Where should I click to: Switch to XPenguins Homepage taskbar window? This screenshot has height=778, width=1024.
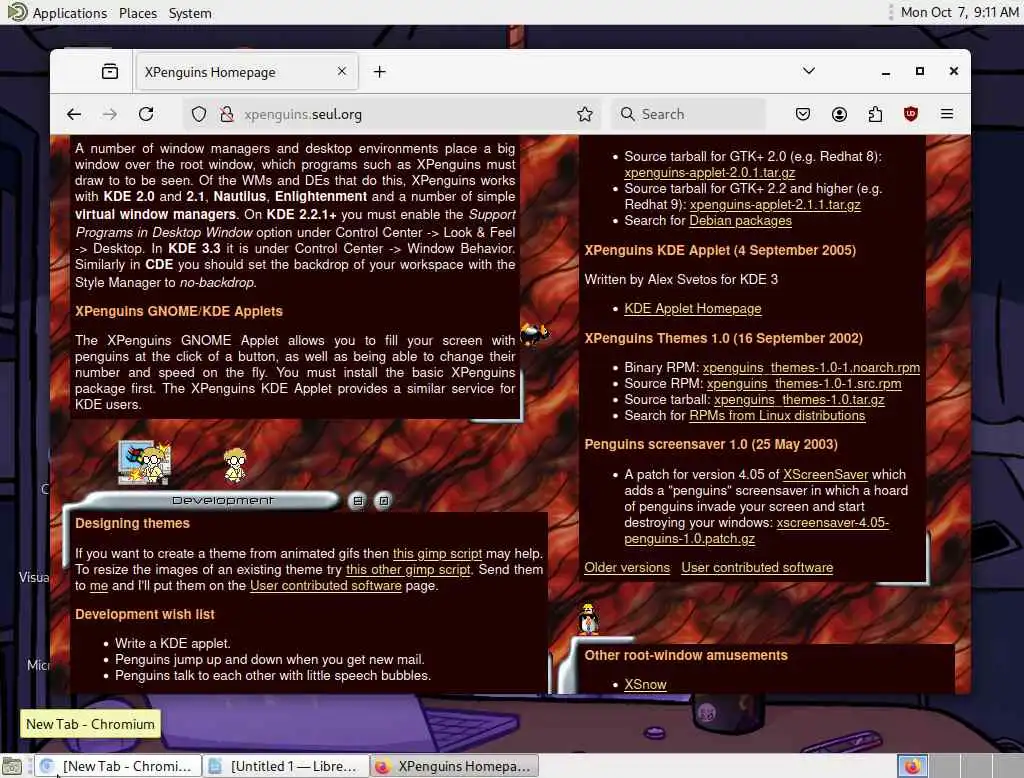coord(455,766)
